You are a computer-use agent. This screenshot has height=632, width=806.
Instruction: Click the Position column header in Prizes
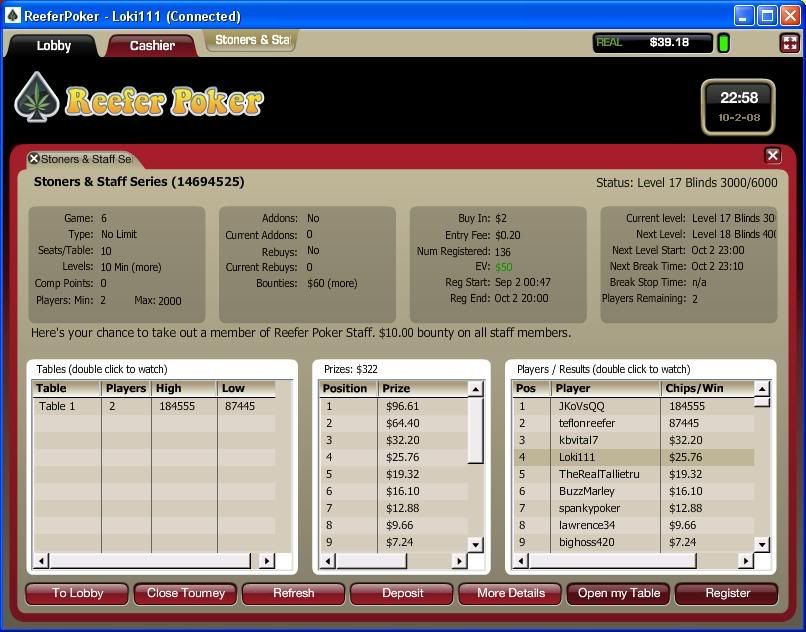pyautogui.click(x=349, y=389)
